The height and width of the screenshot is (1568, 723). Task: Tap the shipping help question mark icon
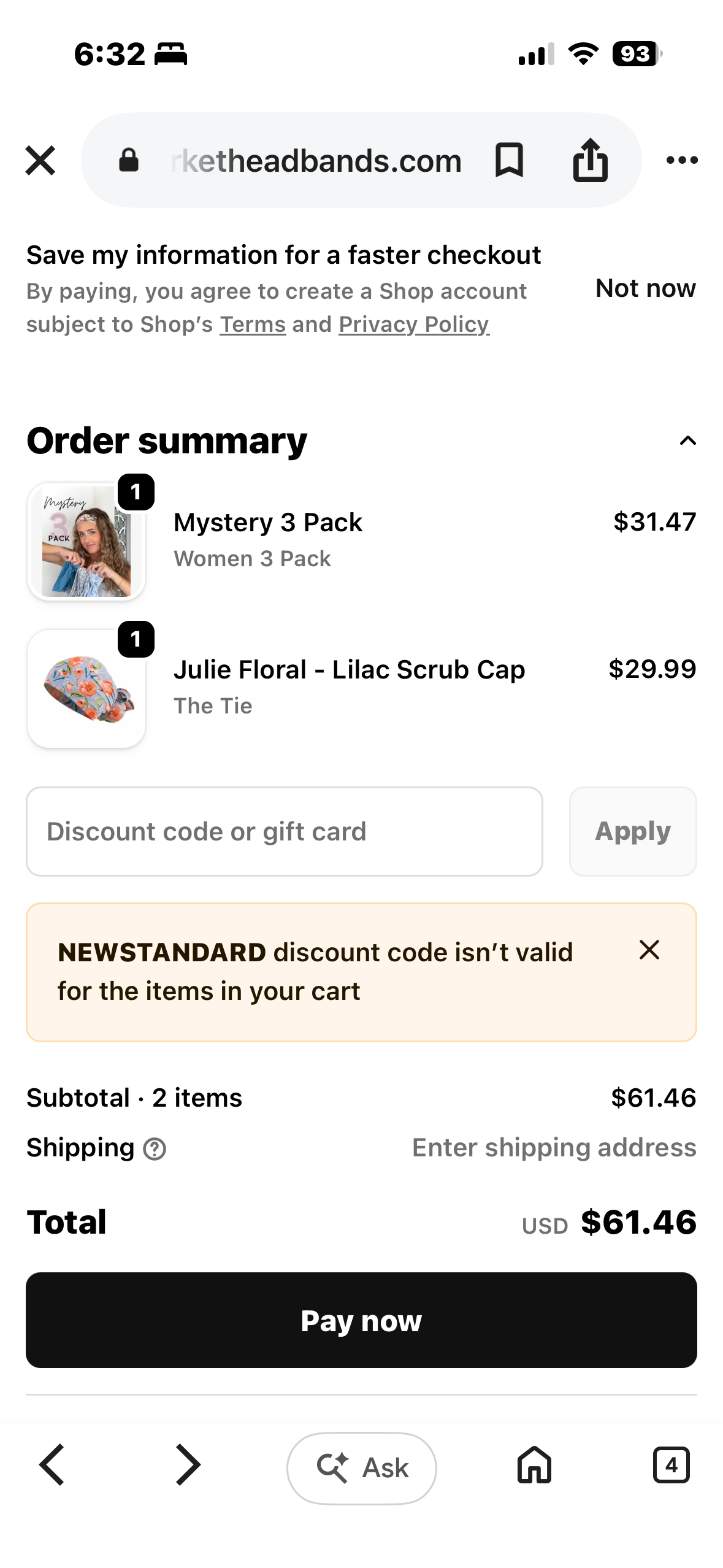(x=155, y=1149)
